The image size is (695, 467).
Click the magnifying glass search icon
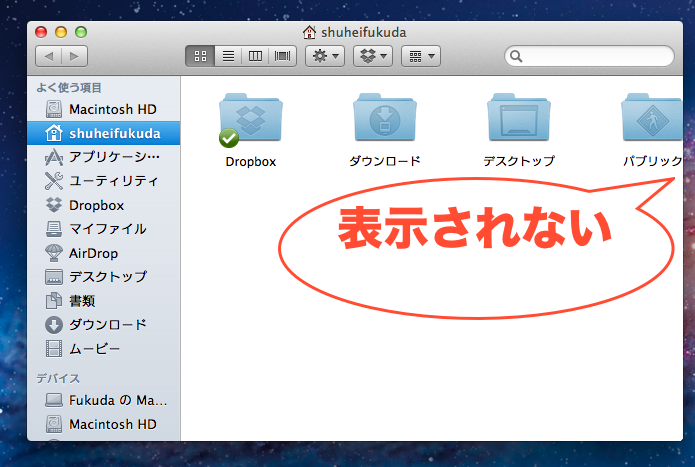coord(516,56)
